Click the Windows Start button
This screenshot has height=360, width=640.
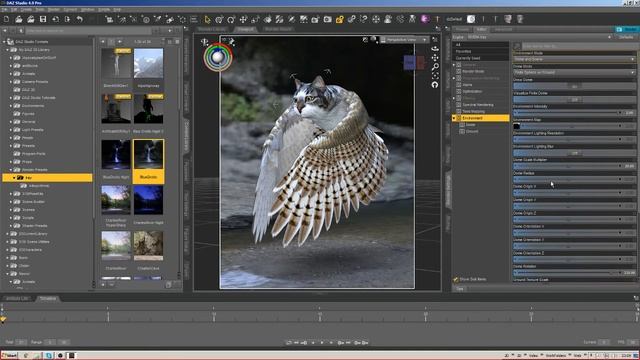(9, 356)
